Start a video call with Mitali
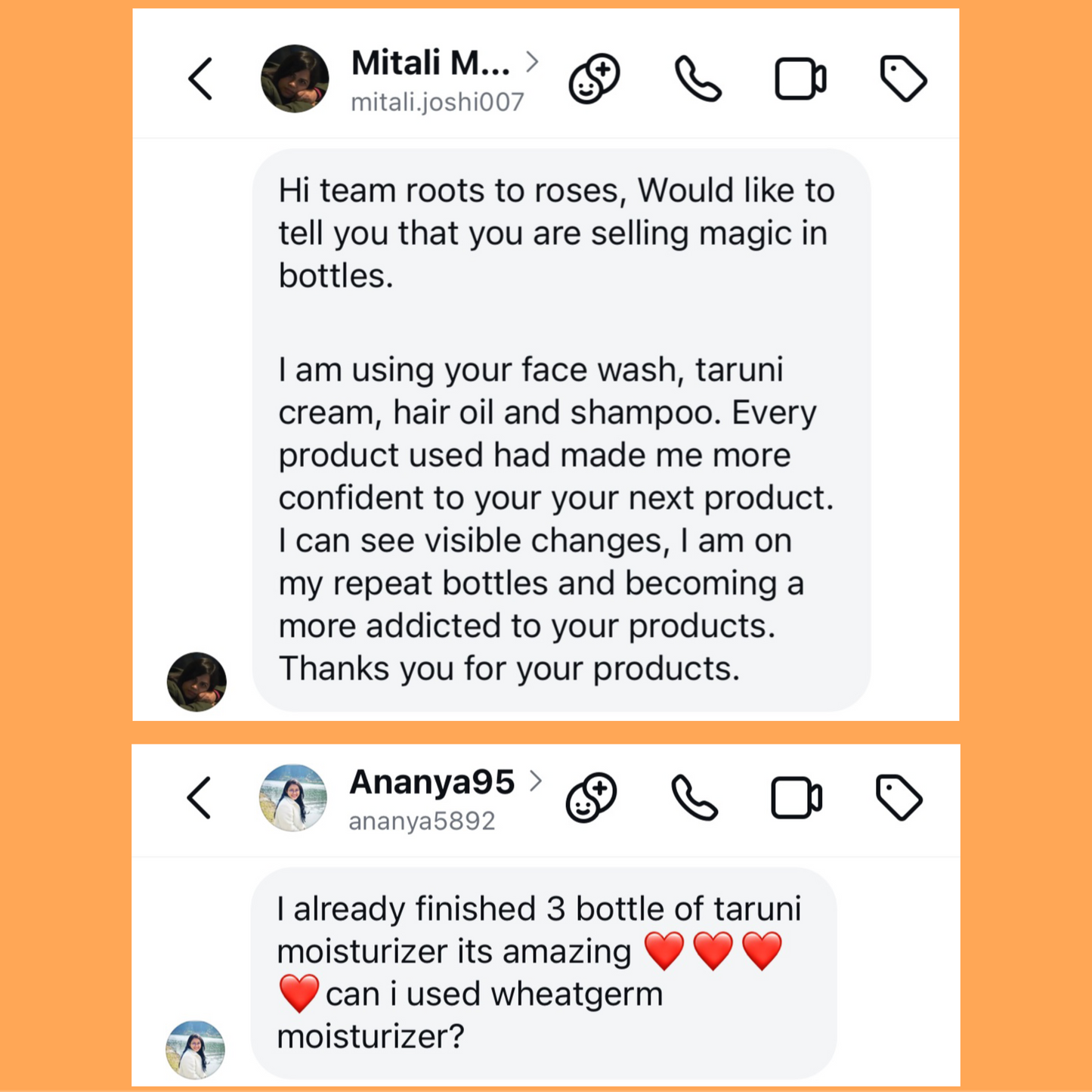This screenshot has width=1092, height=1092. pos(800,77)
